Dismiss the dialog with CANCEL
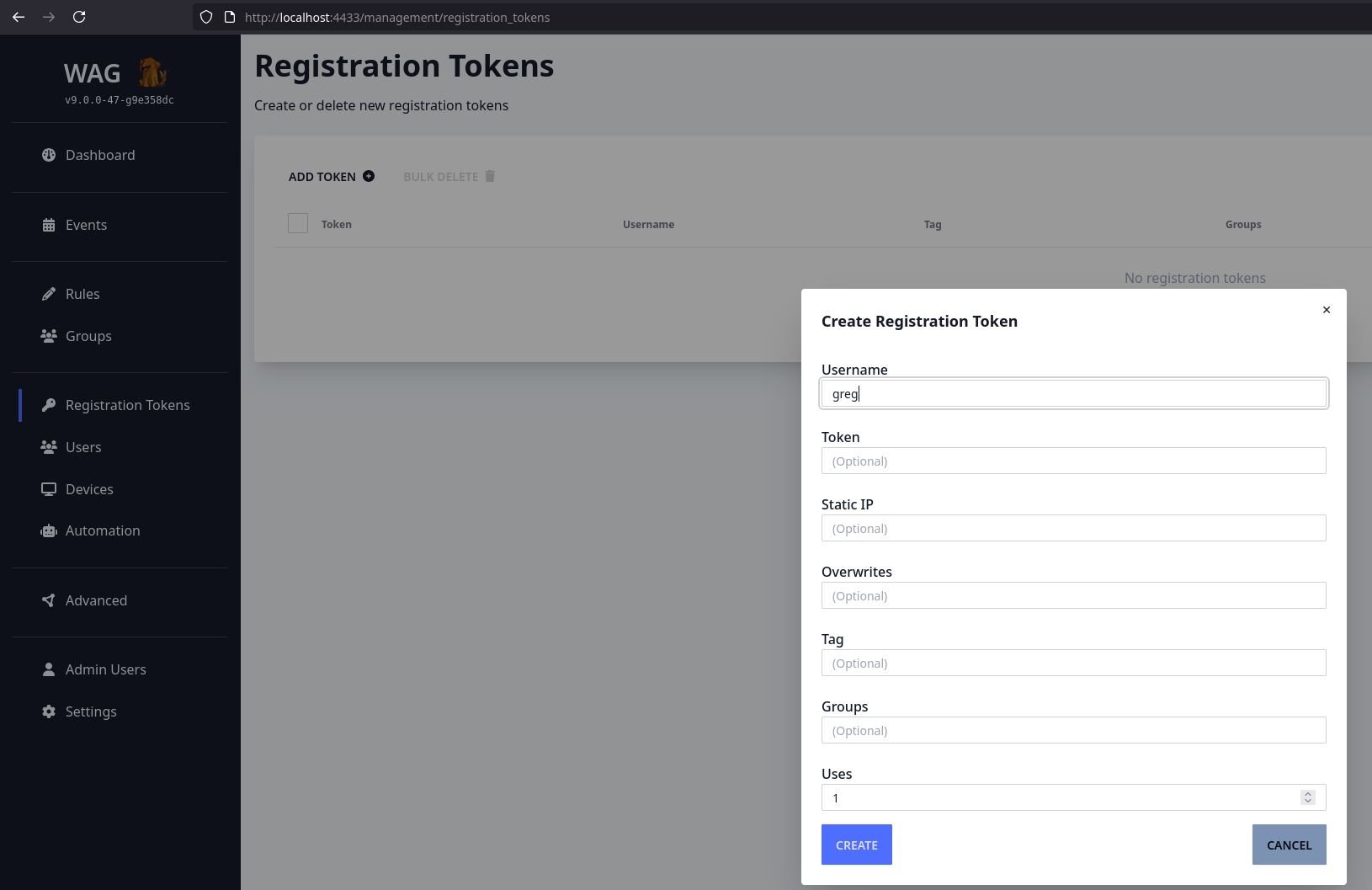 [x=1289, y=845]
